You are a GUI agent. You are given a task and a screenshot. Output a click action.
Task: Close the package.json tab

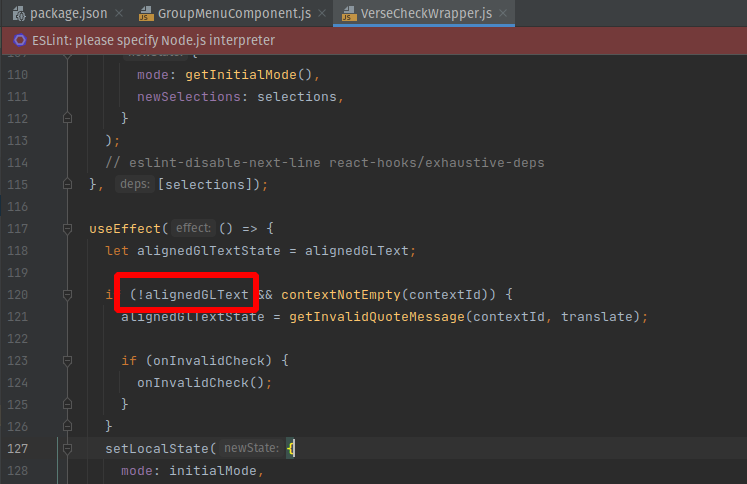[x=119, y=13]
